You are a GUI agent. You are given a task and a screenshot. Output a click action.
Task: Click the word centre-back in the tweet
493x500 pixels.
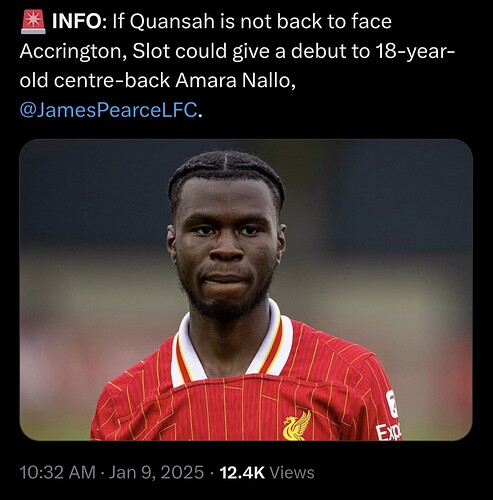click(x=111, y=81)
